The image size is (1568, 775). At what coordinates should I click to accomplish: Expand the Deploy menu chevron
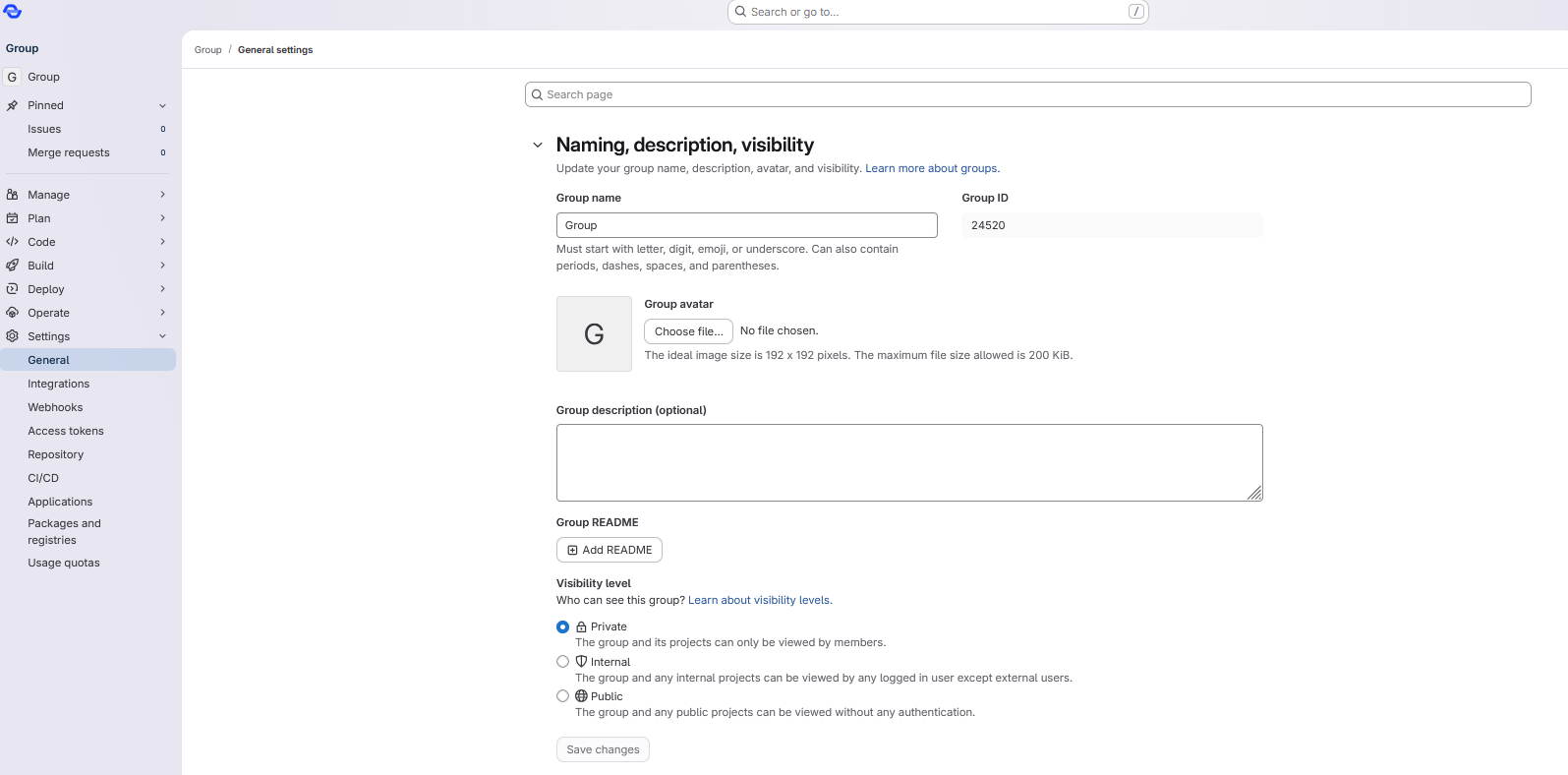click(x=163, y=289)
